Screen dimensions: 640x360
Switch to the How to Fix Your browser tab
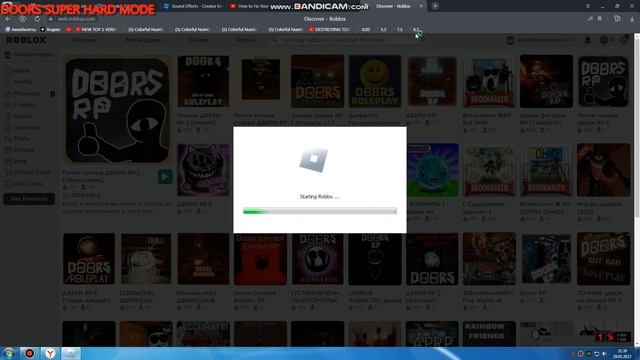coord(249,6)
